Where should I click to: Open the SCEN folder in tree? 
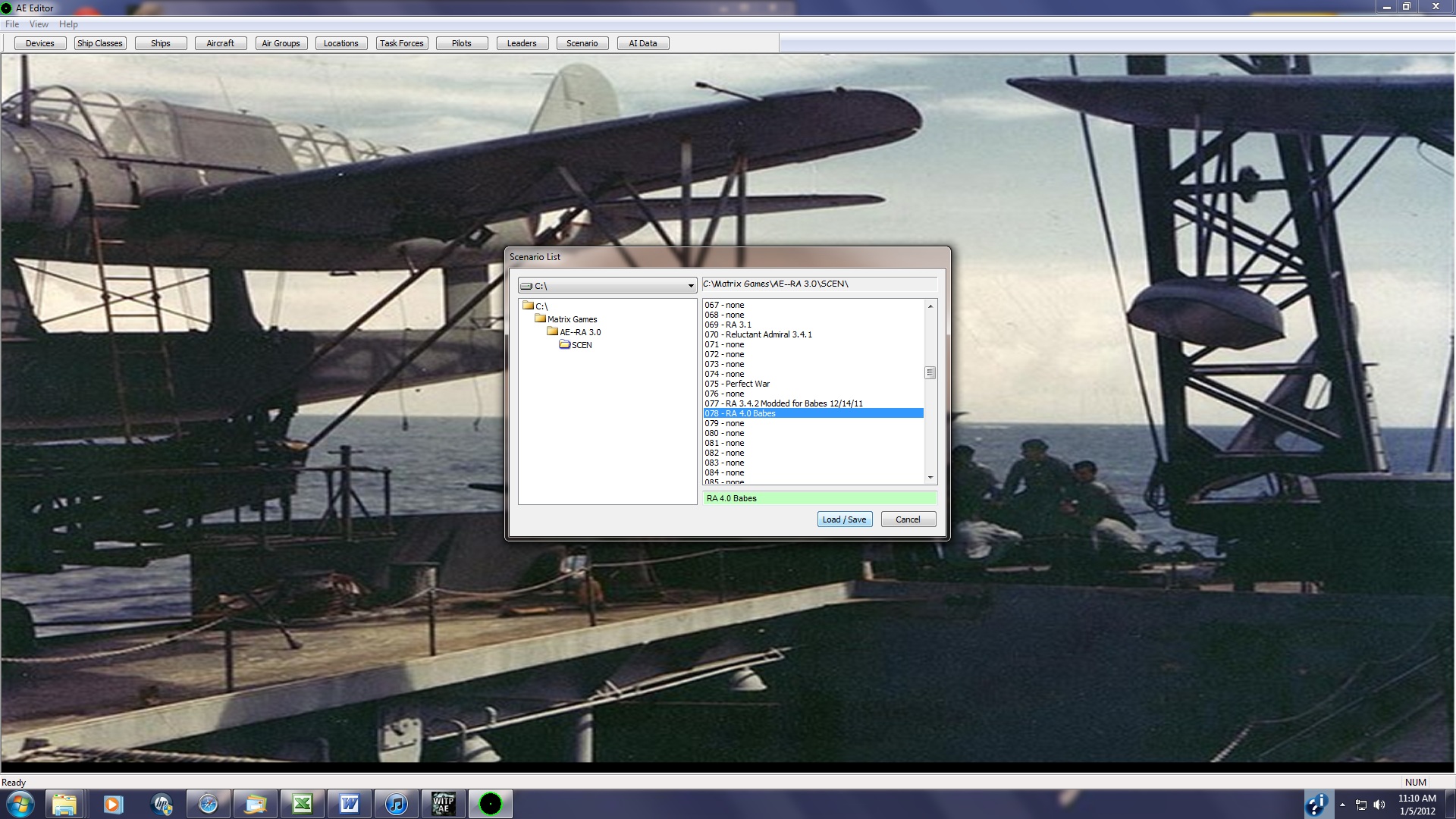582,345
